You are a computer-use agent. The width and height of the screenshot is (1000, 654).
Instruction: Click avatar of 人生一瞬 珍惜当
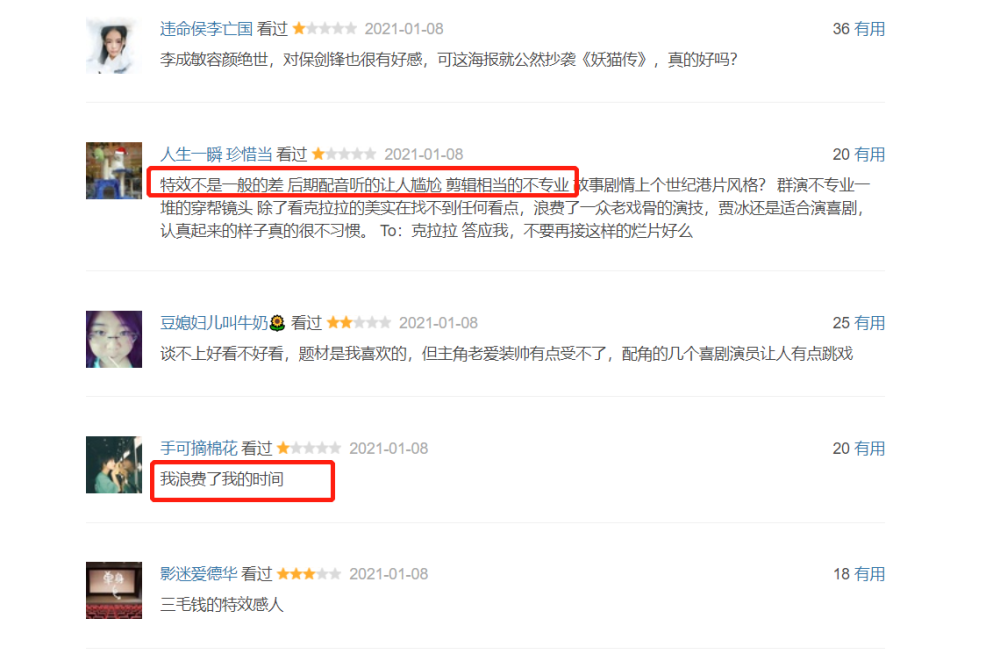(x=114, y=170)
